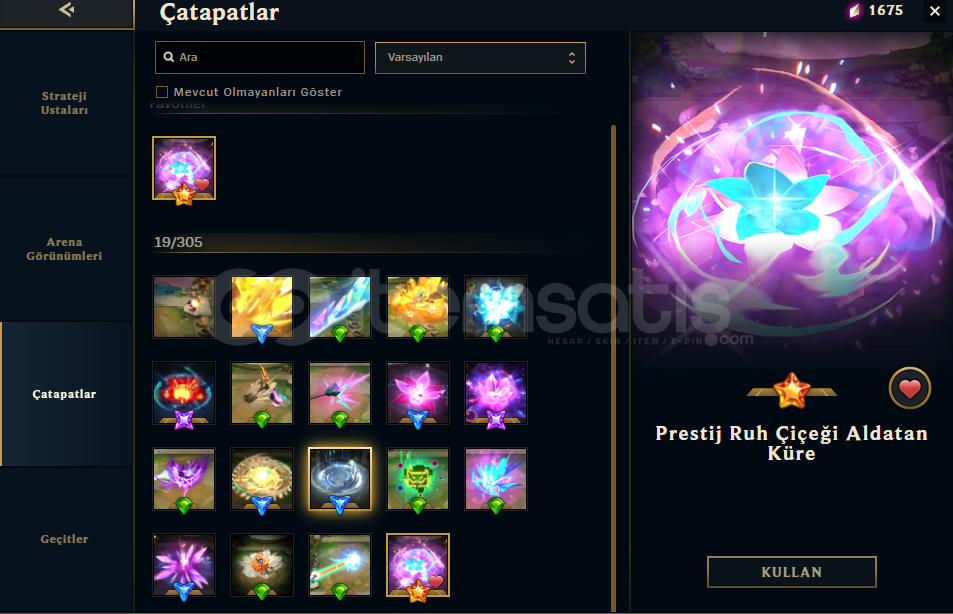Select the yellow lightning boom icon

pos(262,307)
